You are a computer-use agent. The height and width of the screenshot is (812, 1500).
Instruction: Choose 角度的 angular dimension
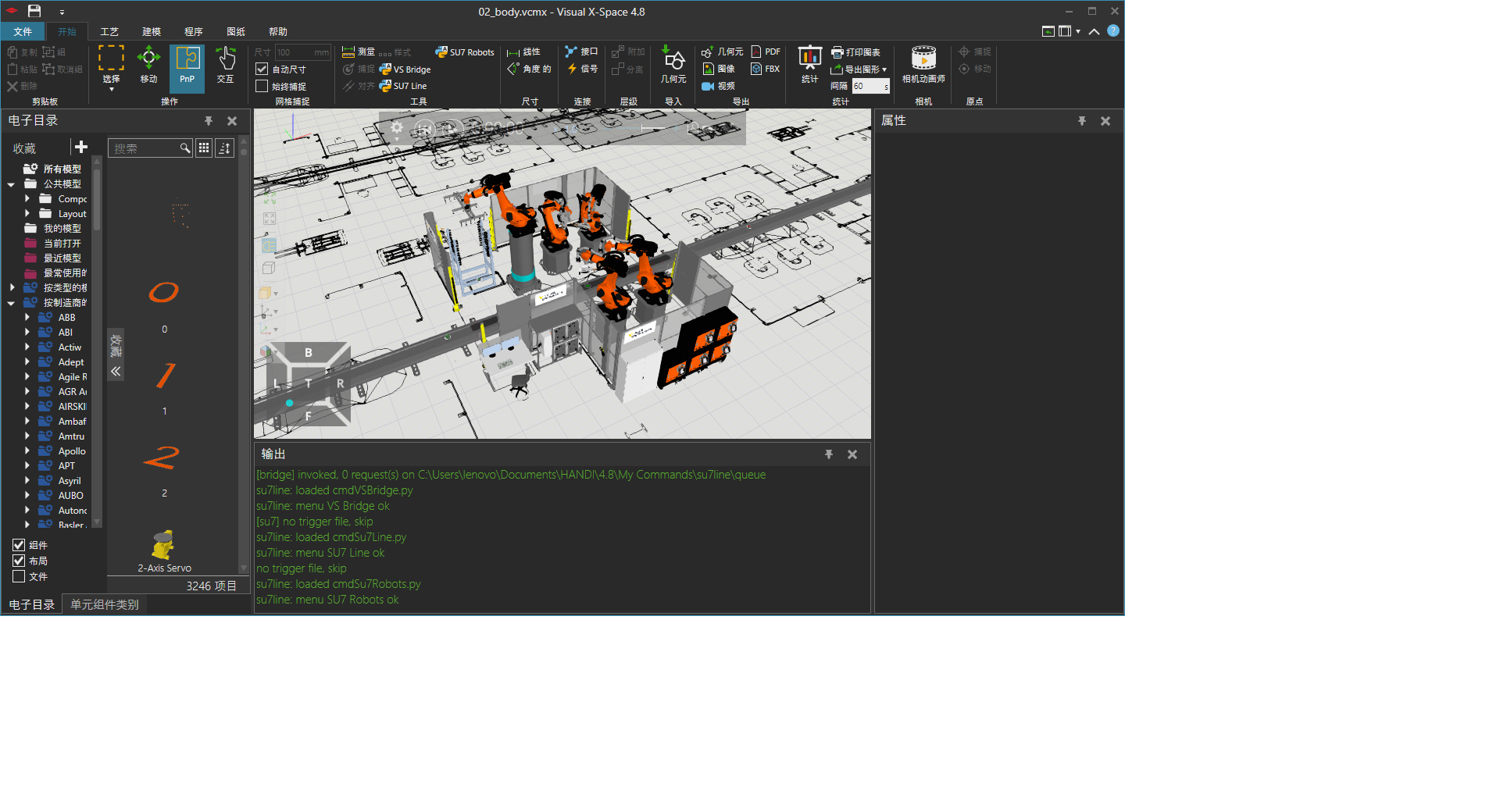(529, 69)
